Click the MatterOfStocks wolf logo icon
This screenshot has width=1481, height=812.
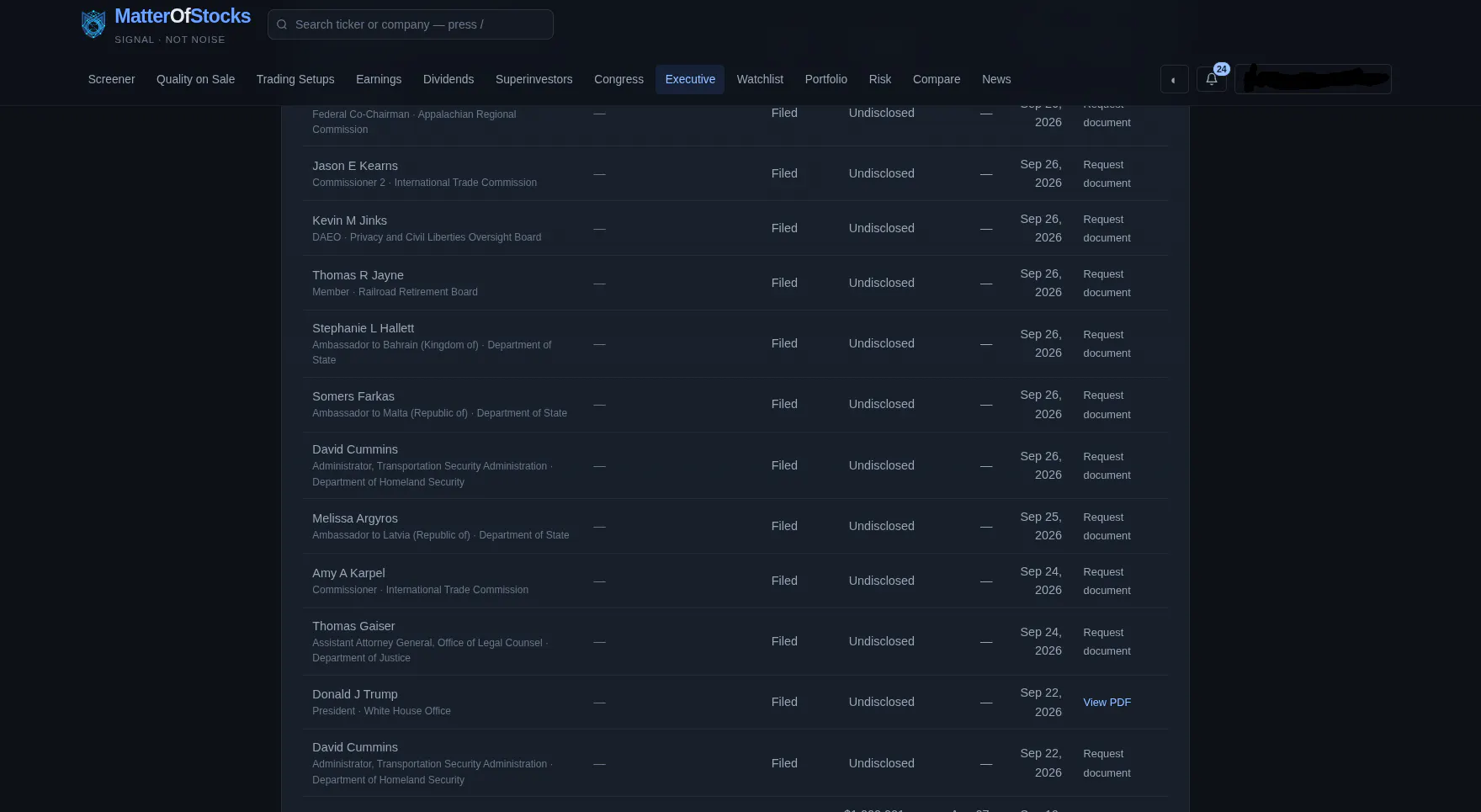tap(93, 24)
